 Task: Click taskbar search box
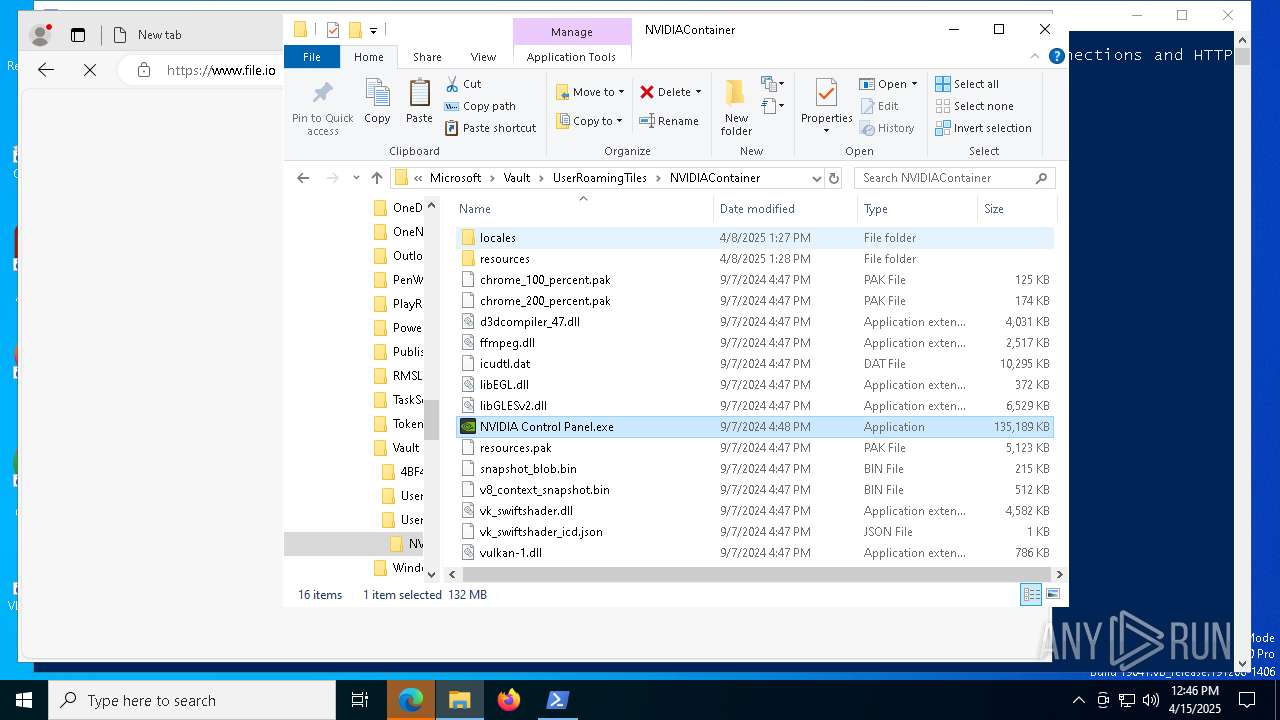[x=192, y=700]
